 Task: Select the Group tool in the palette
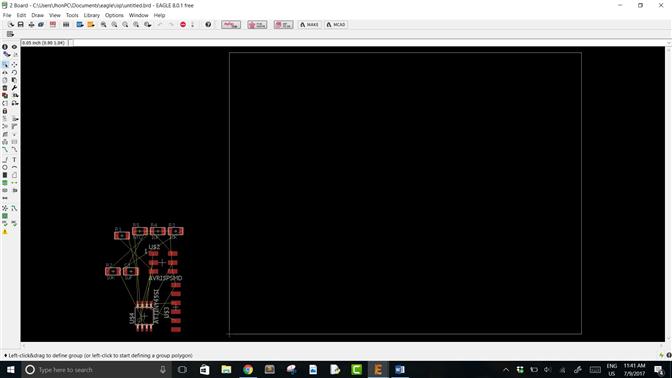5,64
